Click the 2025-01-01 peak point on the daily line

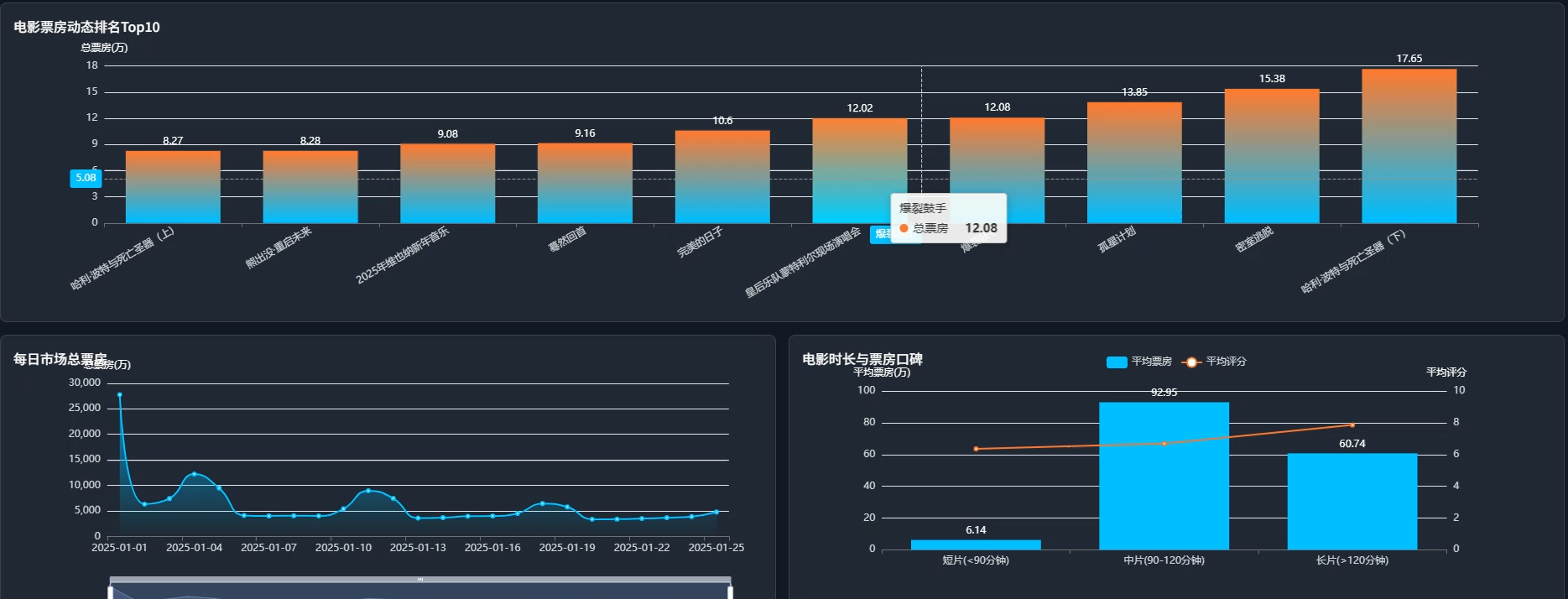[120, 394]
